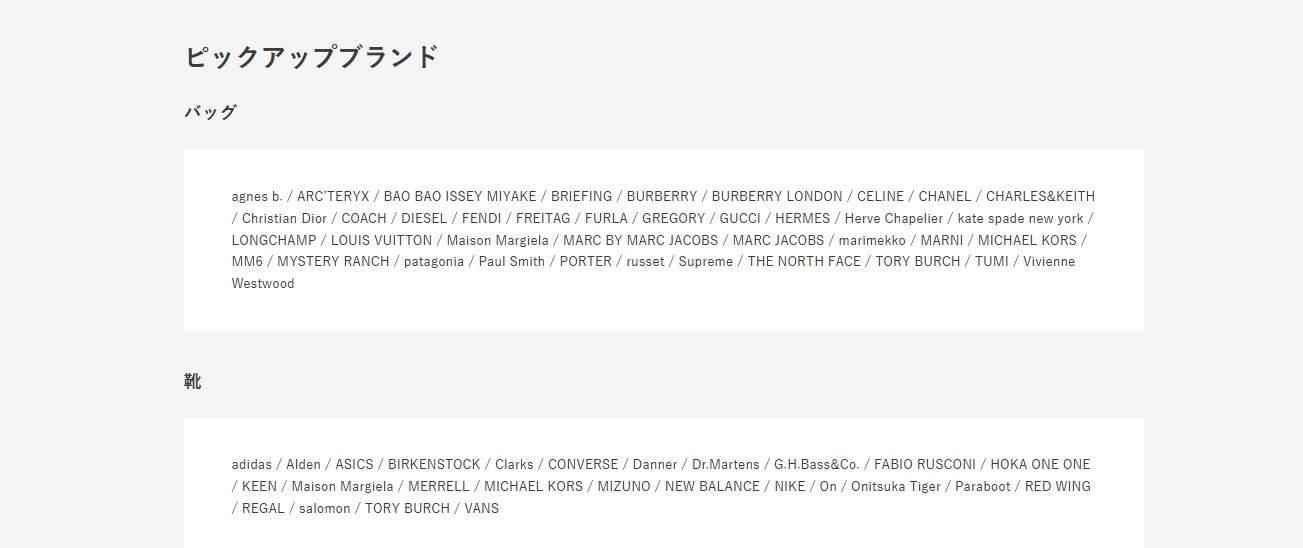
Task: Select MARC BY MARC JACOBS
Action: (x=640, y=241)
